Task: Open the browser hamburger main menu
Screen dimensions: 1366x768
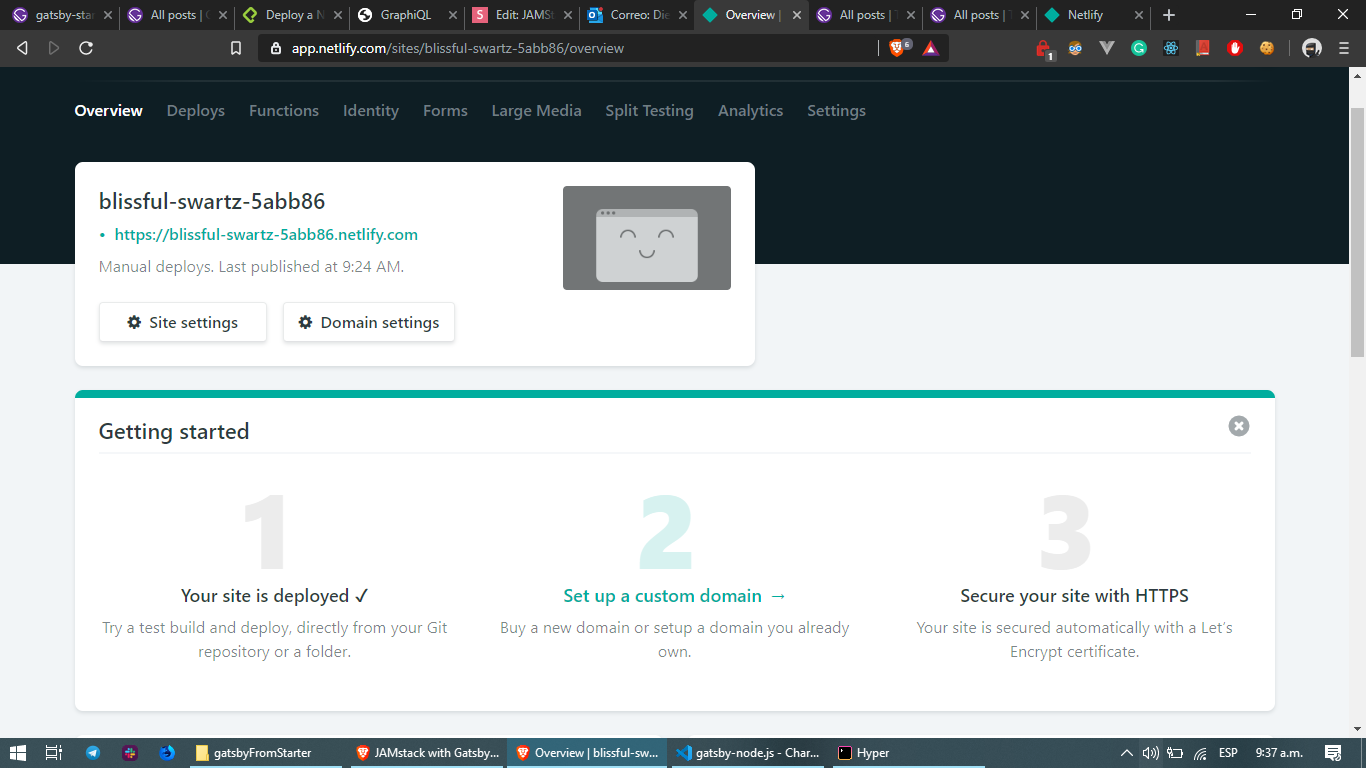Action: click(1344, 48)
